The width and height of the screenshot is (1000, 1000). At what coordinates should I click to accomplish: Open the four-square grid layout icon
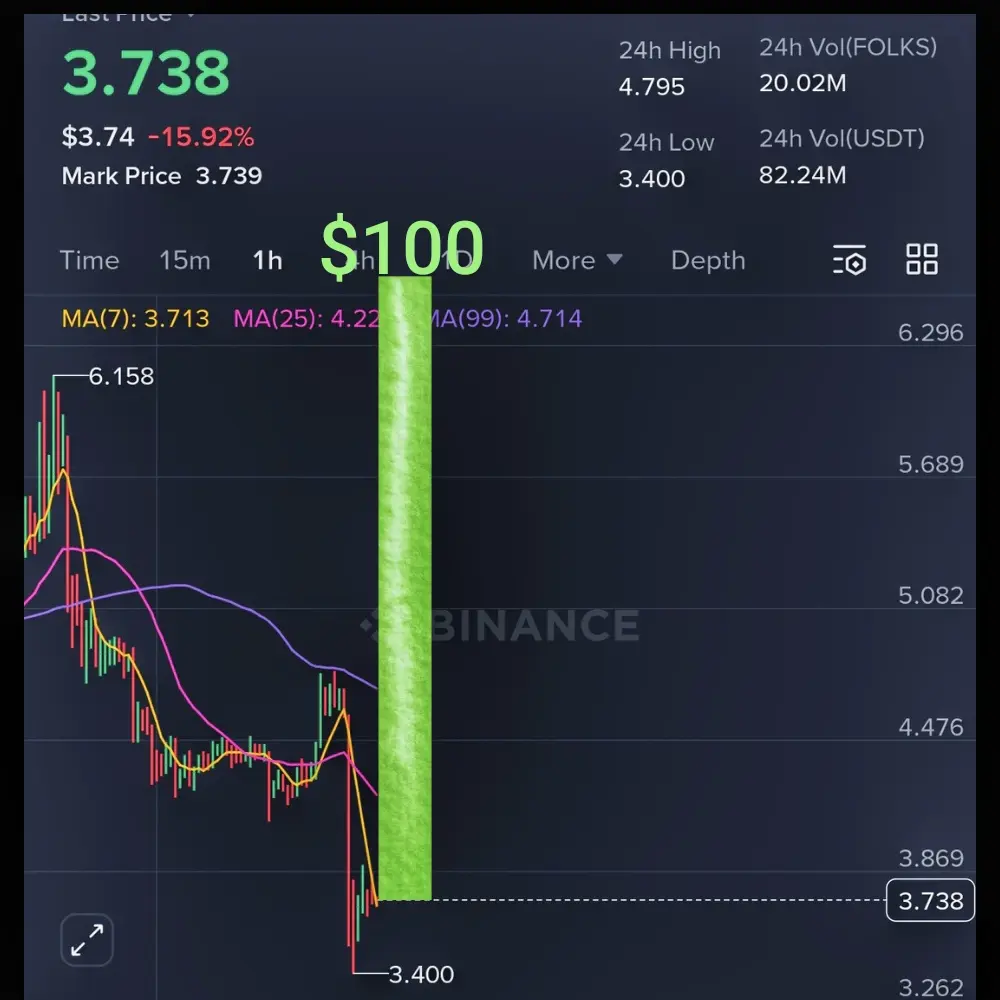click(922, 260)
